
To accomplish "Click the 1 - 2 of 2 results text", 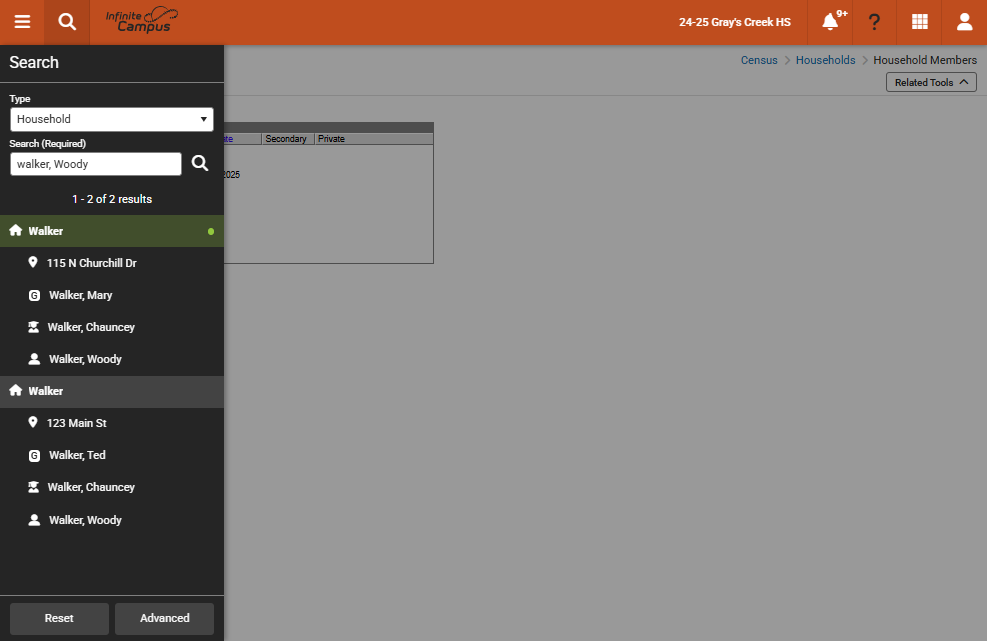I will 112,199.
